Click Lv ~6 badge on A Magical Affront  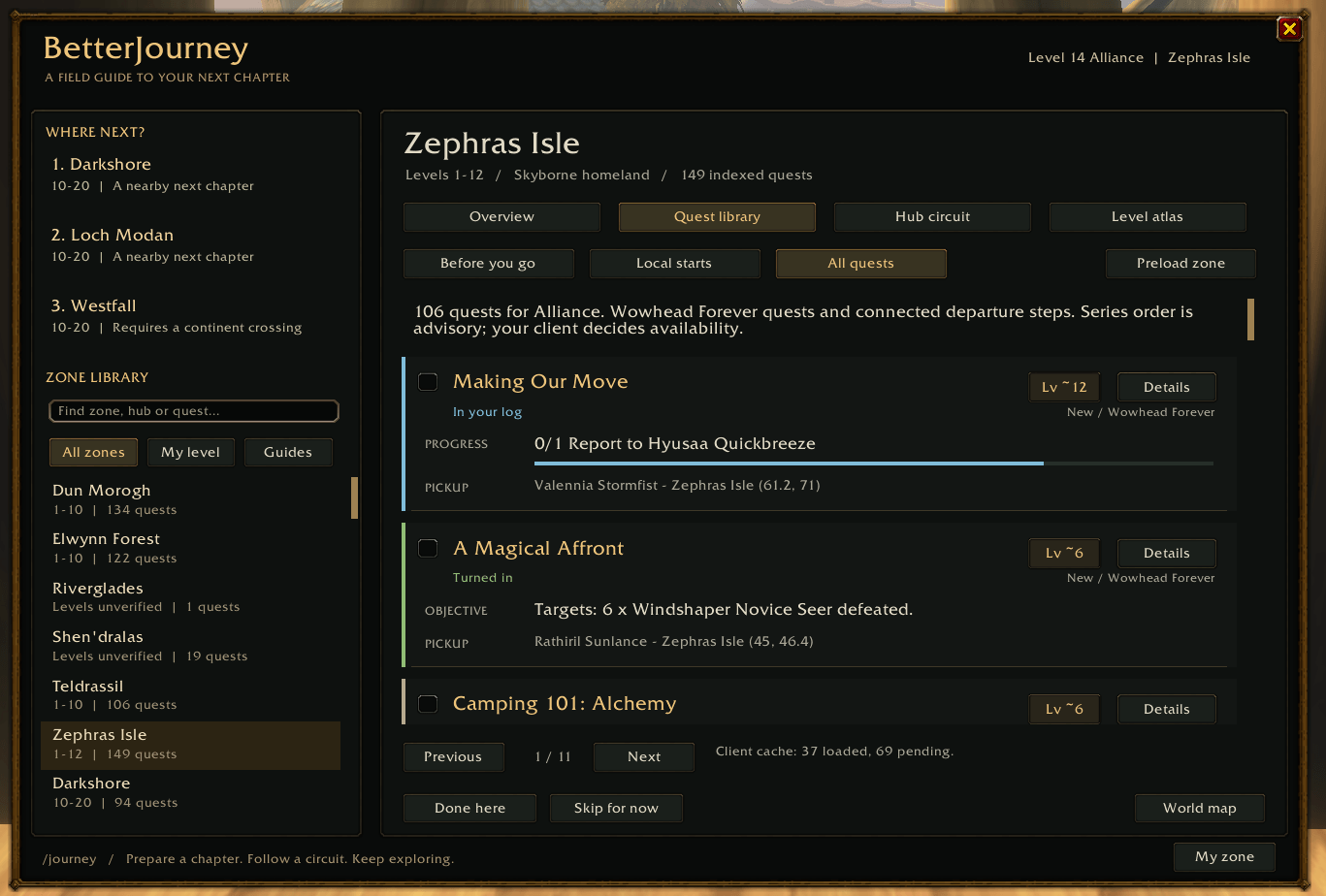pos(1064,554)
